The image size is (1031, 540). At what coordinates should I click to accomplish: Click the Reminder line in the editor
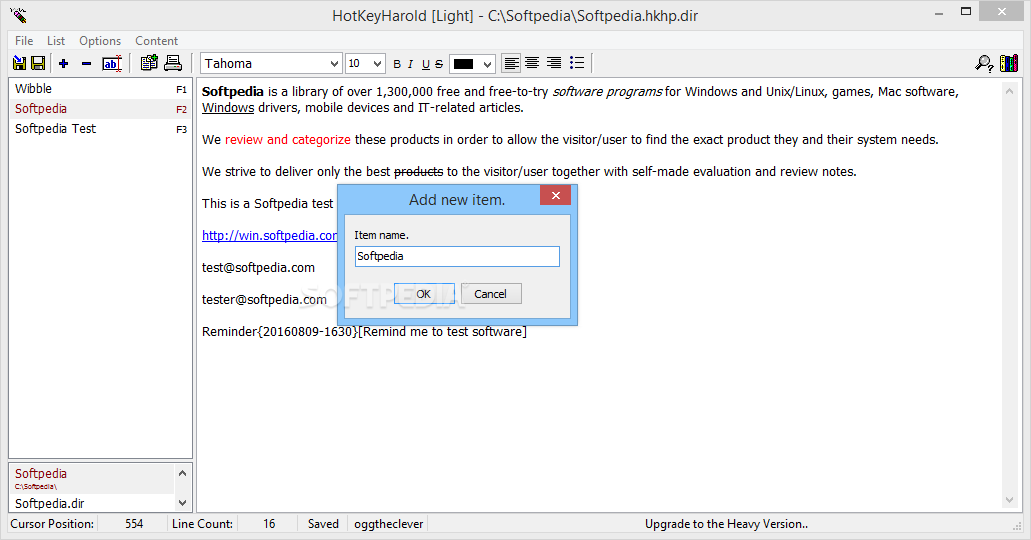[364, 331]
